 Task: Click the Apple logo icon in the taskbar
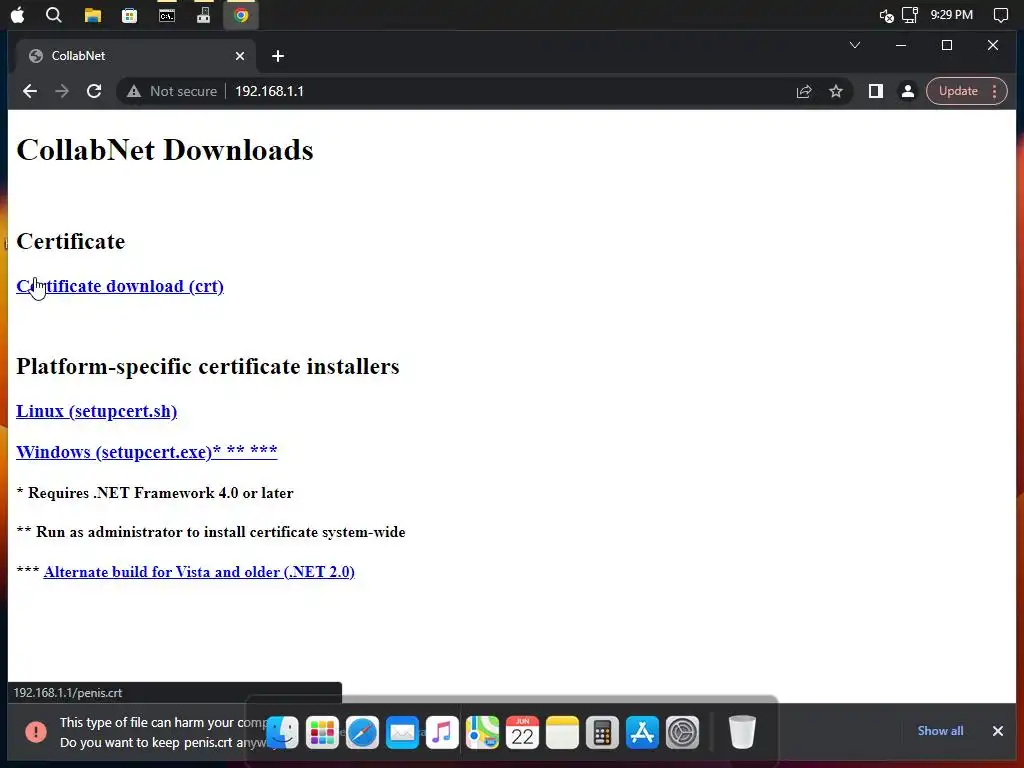[x=18, y=15]
